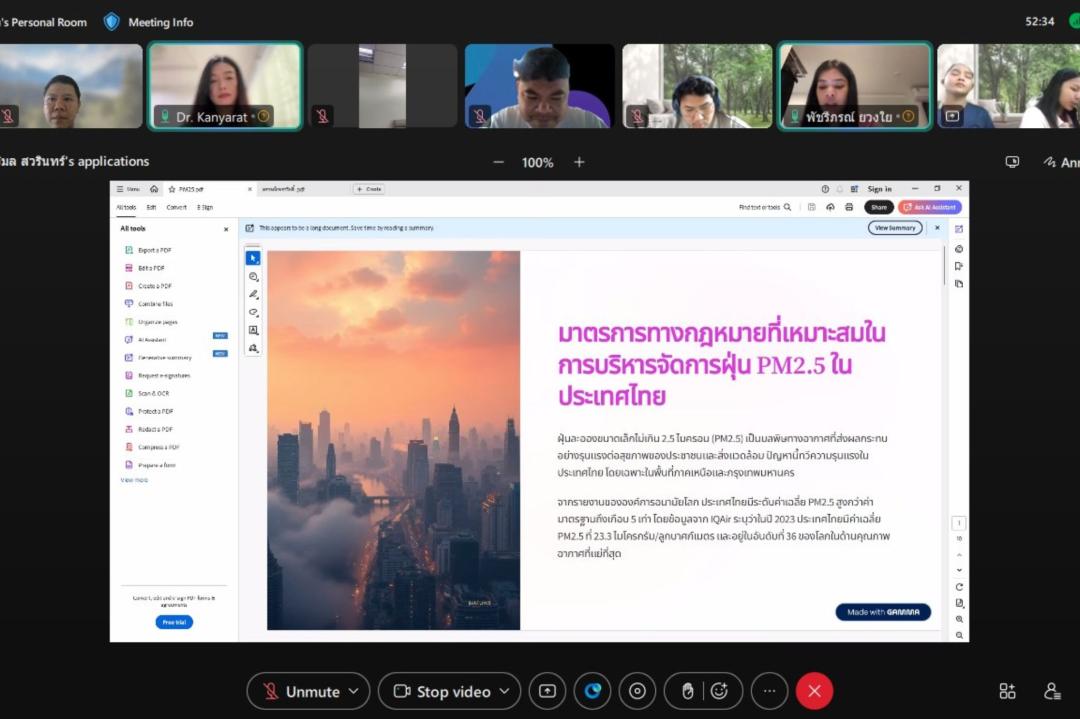
Task: Choose Compress a PDF tool
Action: (x=152, y=447)
